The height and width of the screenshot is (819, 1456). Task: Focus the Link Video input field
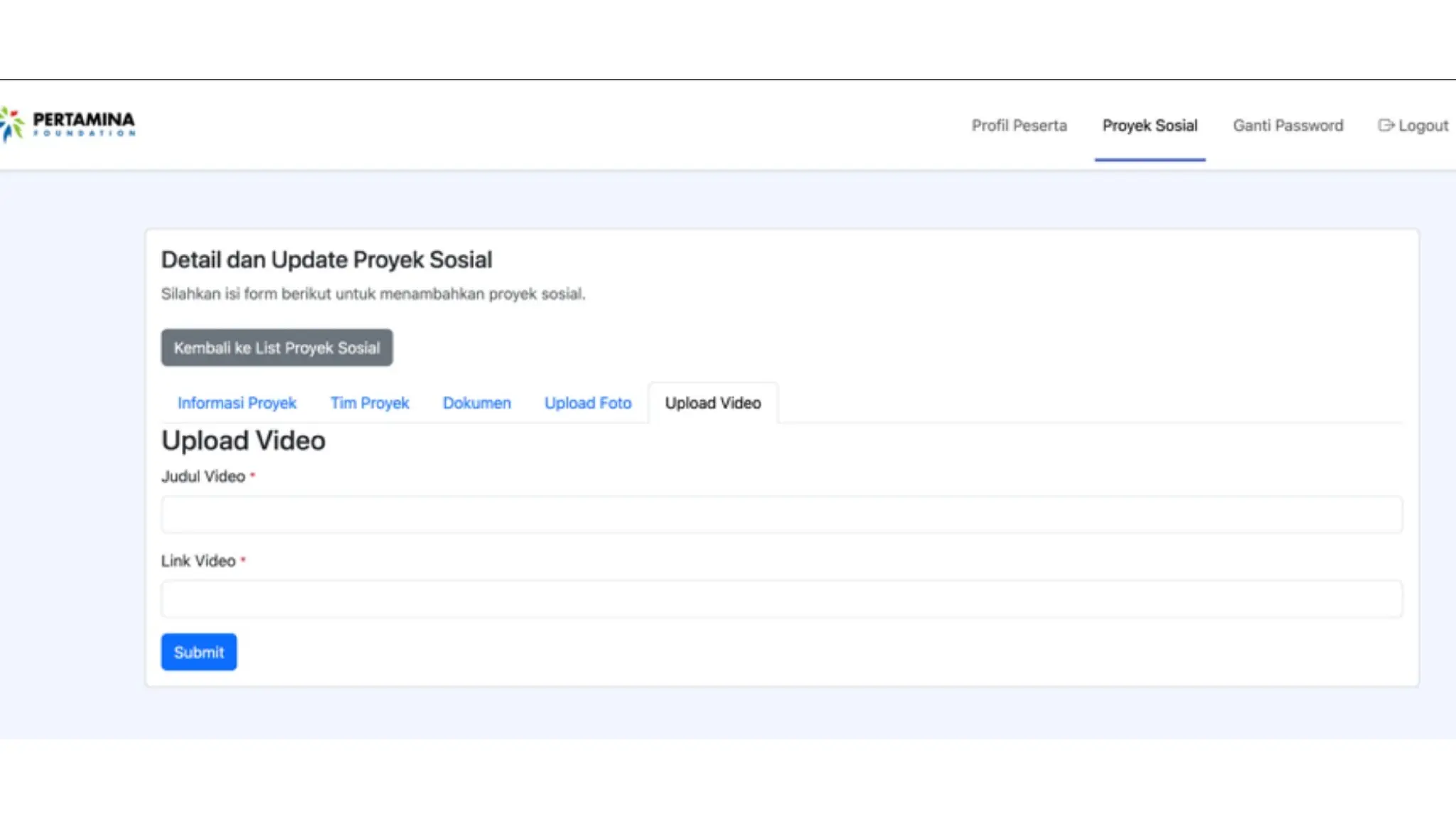click(781, 599)
